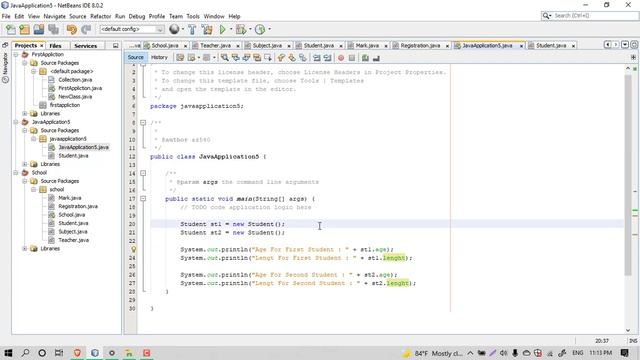Click the editor vertical scrollbar
This screenshot has height=360, width=640.
pyautogui.click(x=628, y=176)
